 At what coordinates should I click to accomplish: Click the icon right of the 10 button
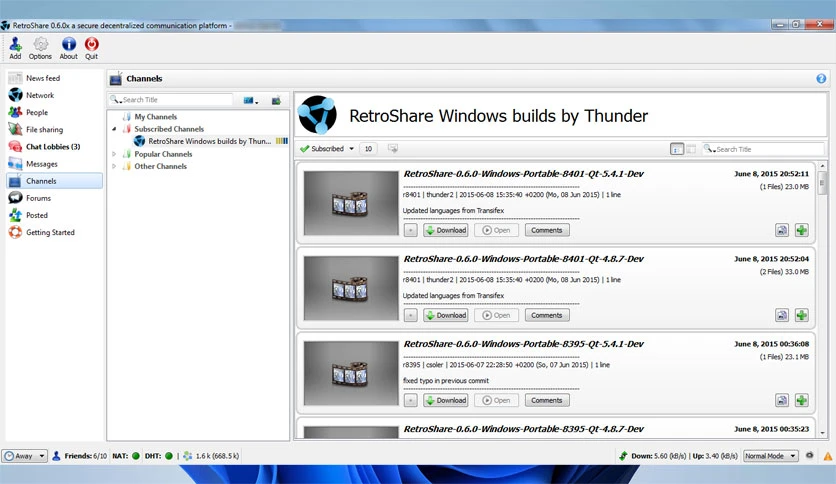(393, 149)
